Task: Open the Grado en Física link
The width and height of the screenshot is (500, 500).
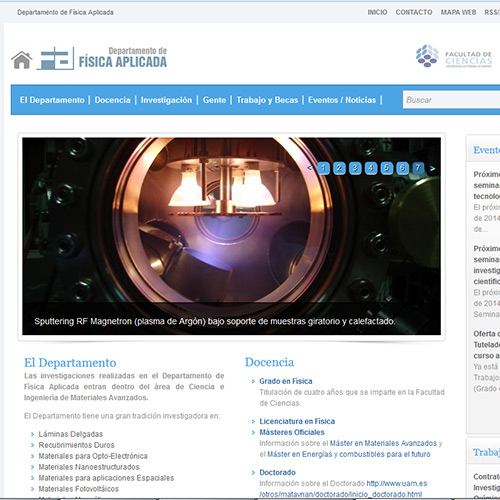Action: tap(286, 381)
